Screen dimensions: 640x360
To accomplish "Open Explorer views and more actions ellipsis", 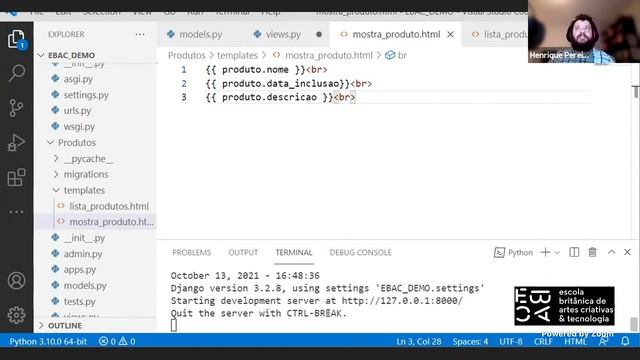I will point(140,34).
